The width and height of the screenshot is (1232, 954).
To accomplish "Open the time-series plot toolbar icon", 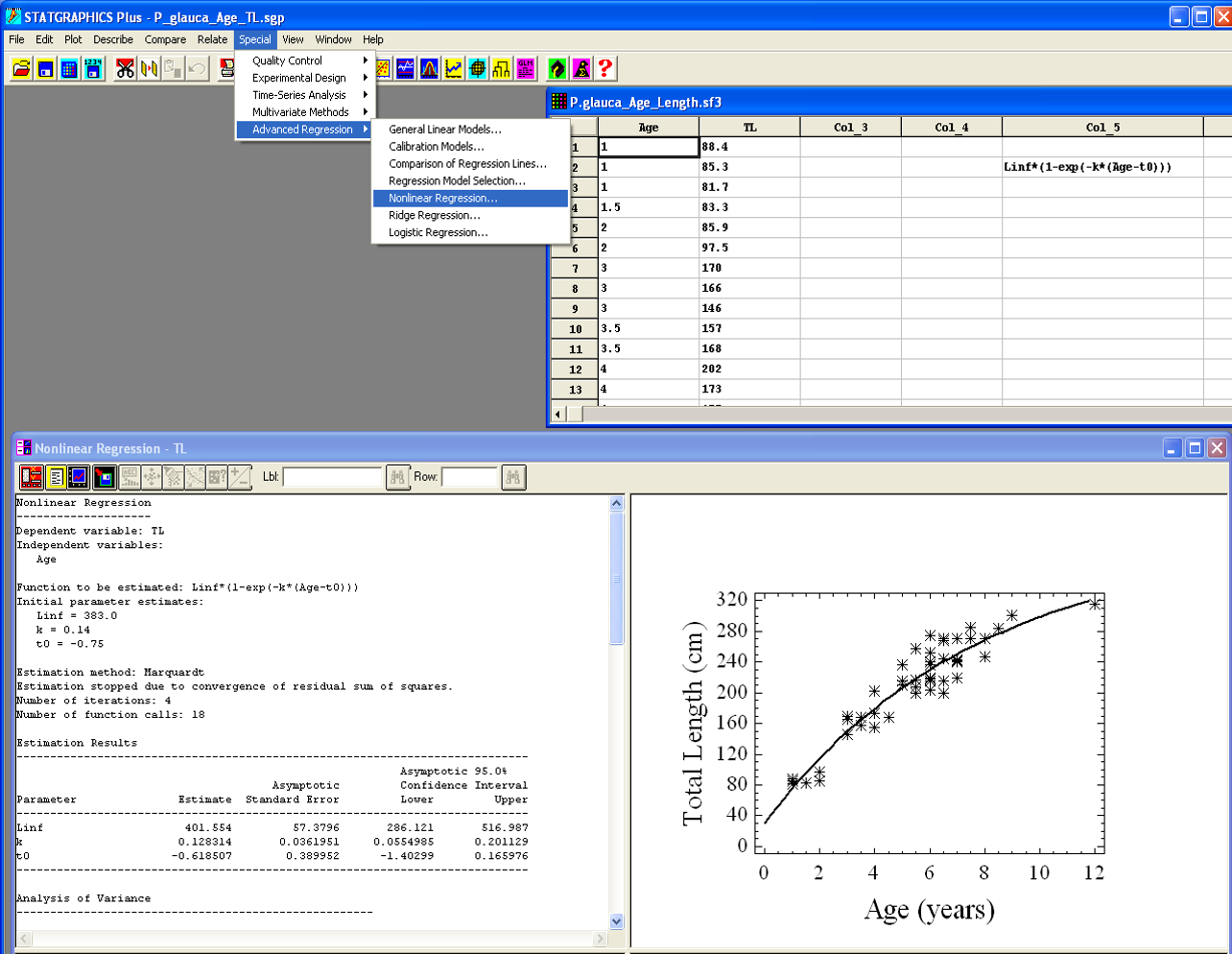I will [405, 68].
